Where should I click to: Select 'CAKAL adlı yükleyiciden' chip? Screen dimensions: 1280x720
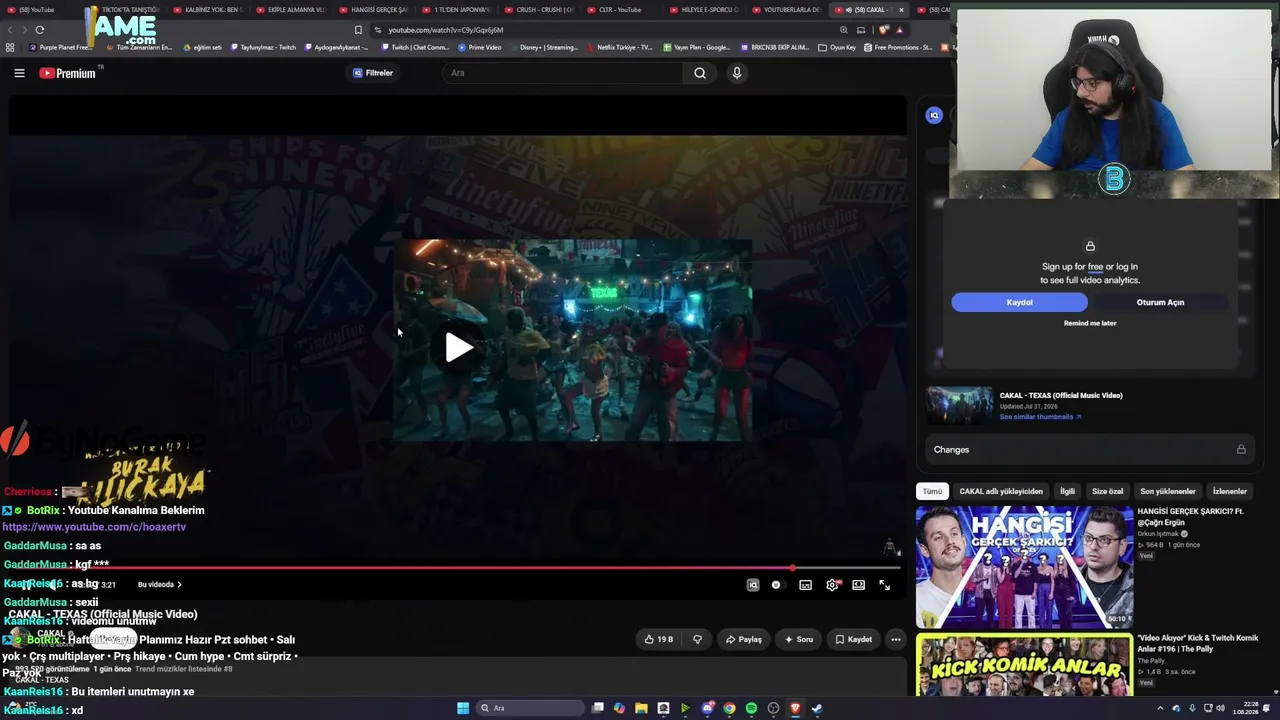[1001, 491]
